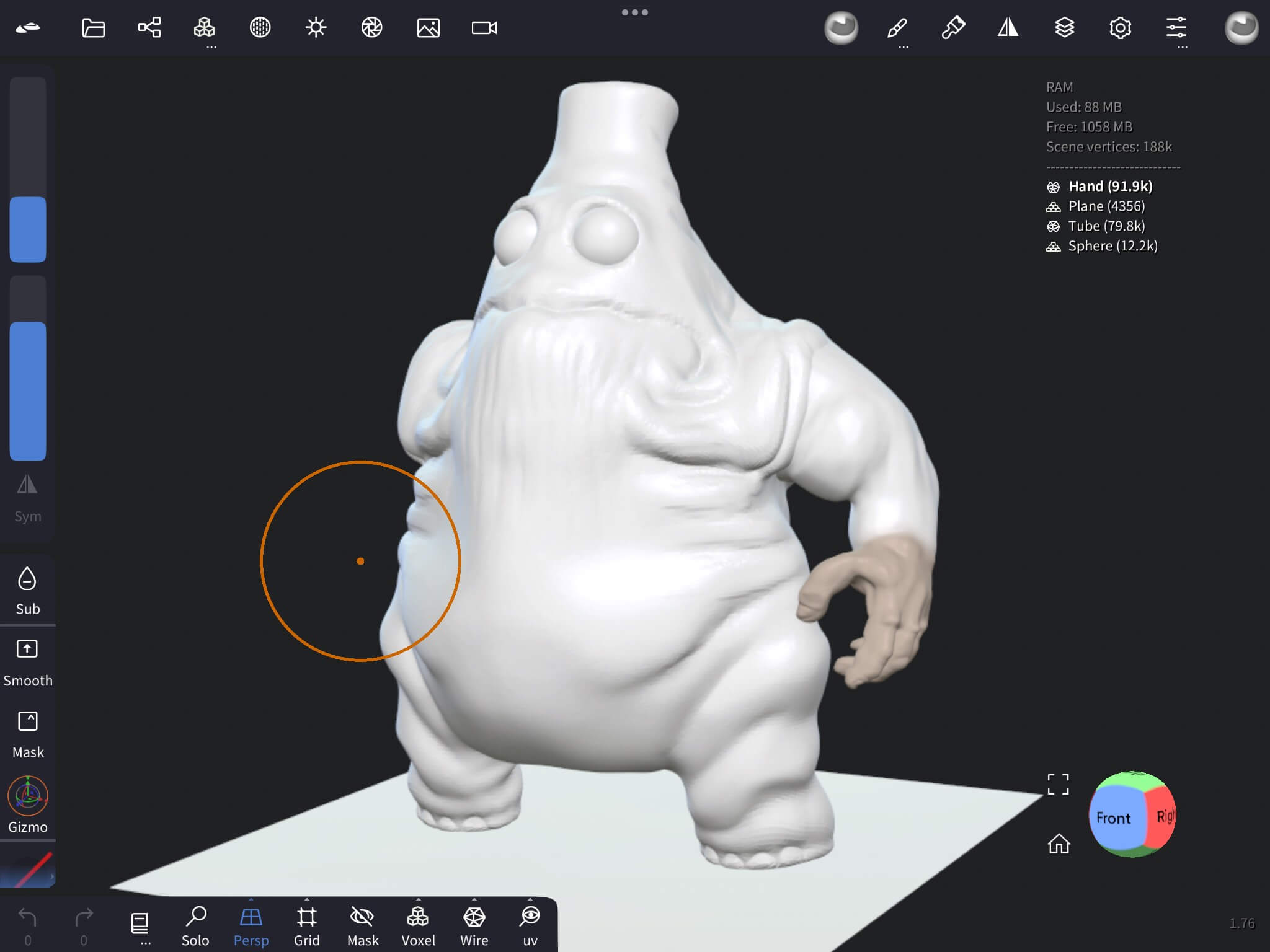1270x952 pixels.
Task: Toggle the uv display option
Action: tap(530, 925)
